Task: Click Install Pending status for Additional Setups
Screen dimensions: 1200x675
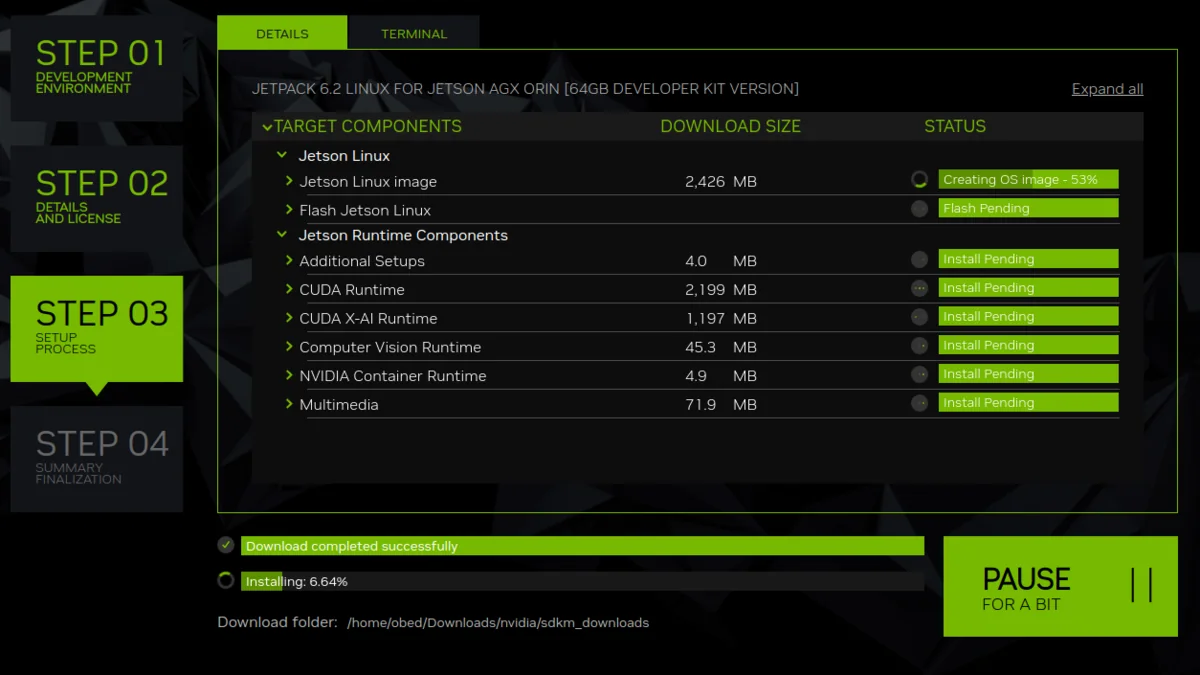Action: pyautogui.click(x=1028, y=259)
